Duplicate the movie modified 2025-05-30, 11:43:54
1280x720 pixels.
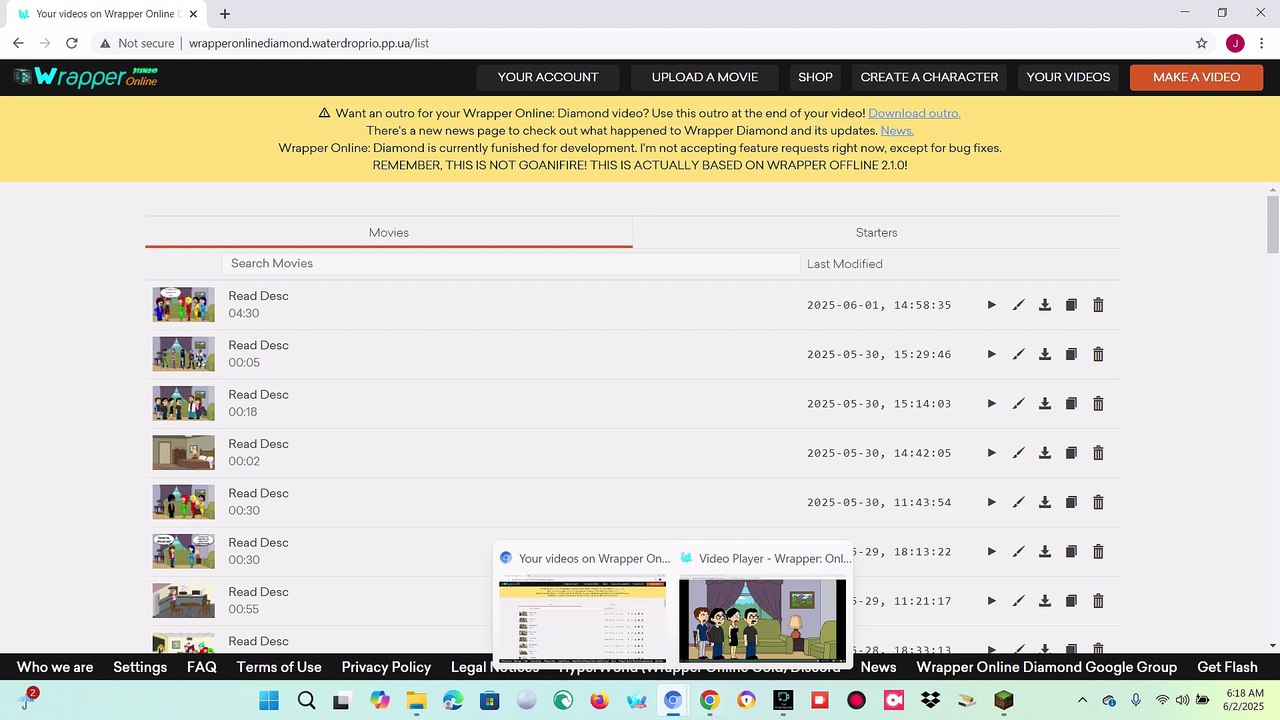(x=1071, y=502)
